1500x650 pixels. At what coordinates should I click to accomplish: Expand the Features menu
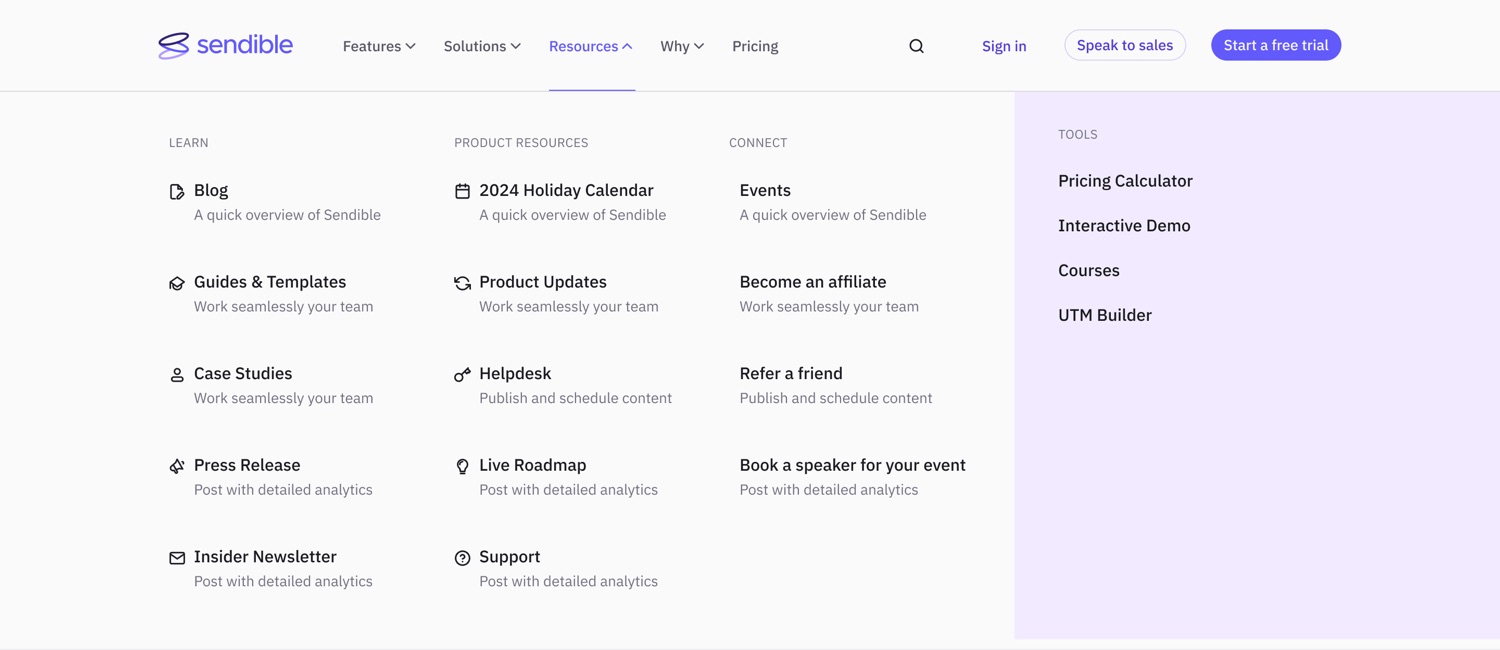[x=379, y=46]
